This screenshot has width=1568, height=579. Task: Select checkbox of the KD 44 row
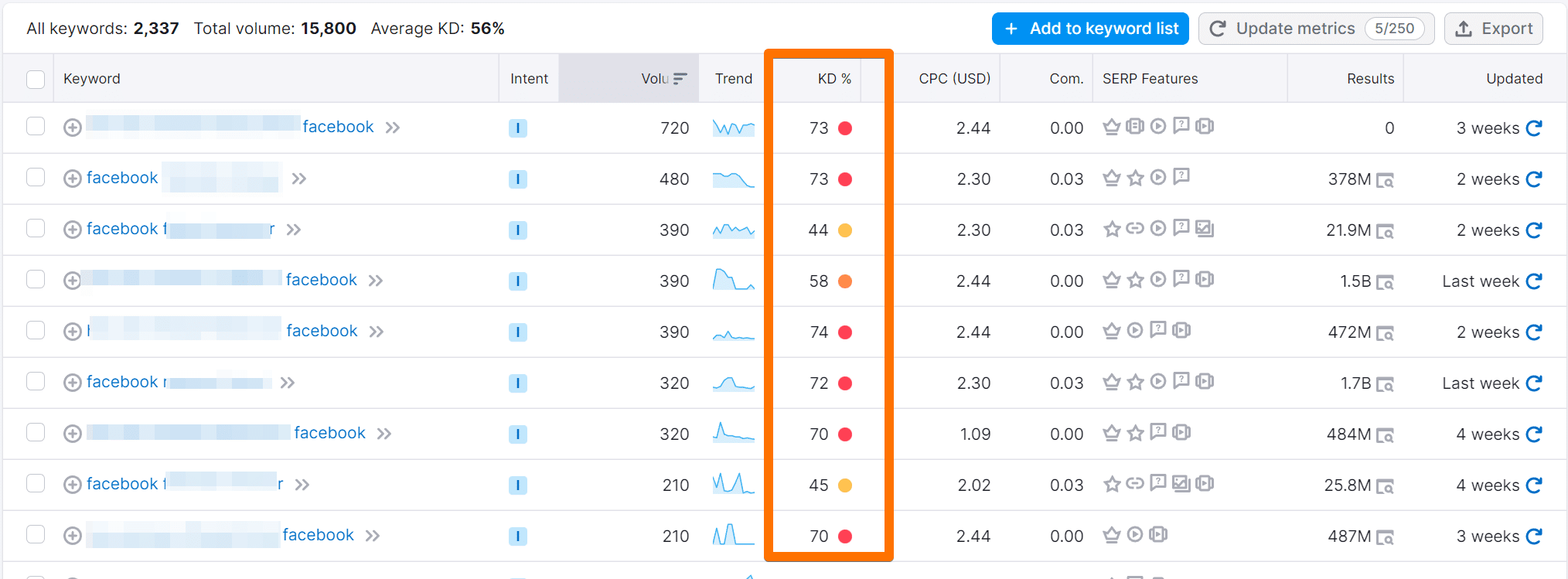36,228
